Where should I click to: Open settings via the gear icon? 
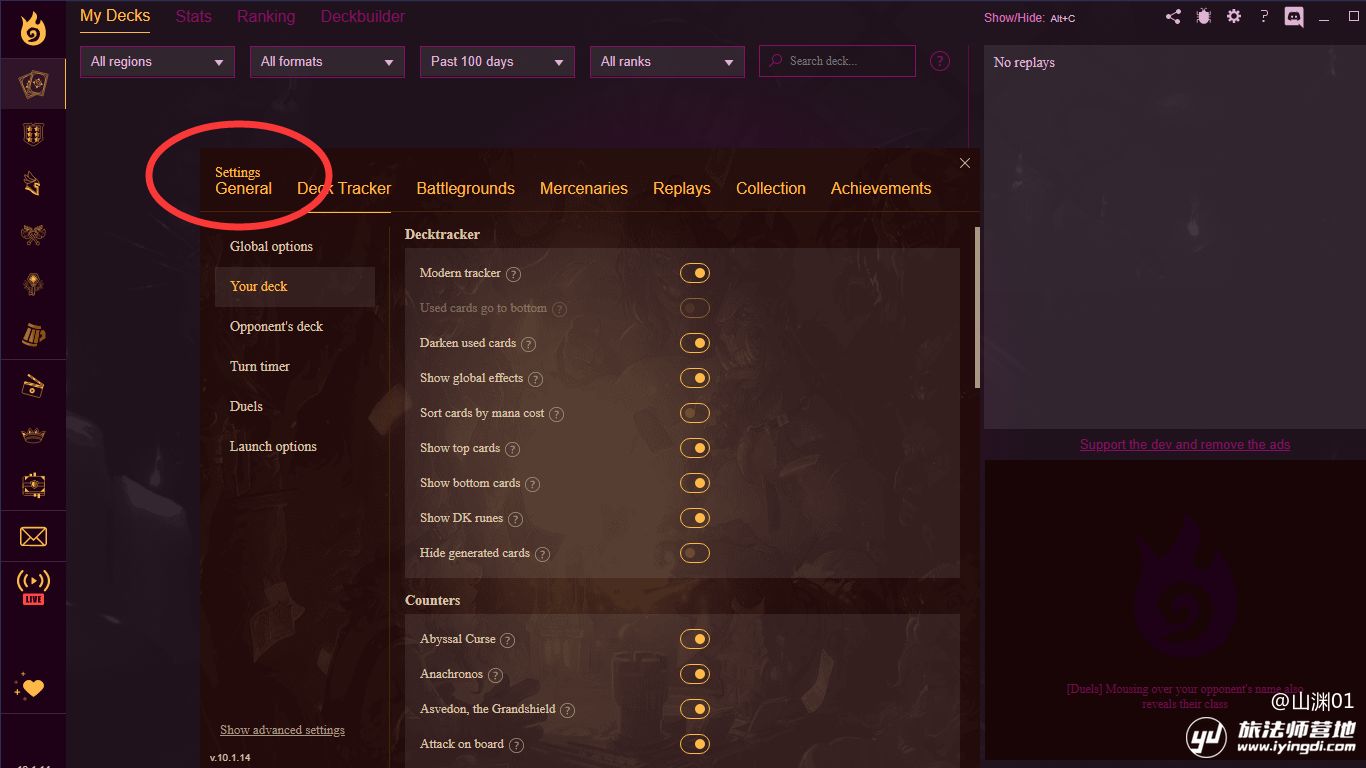tap(1234, 16)
